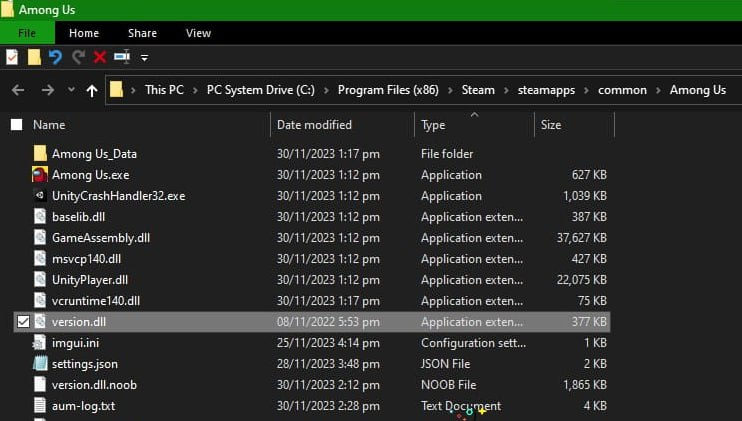Click the msvcp140.dll file icon

click(x=40, y=259)
